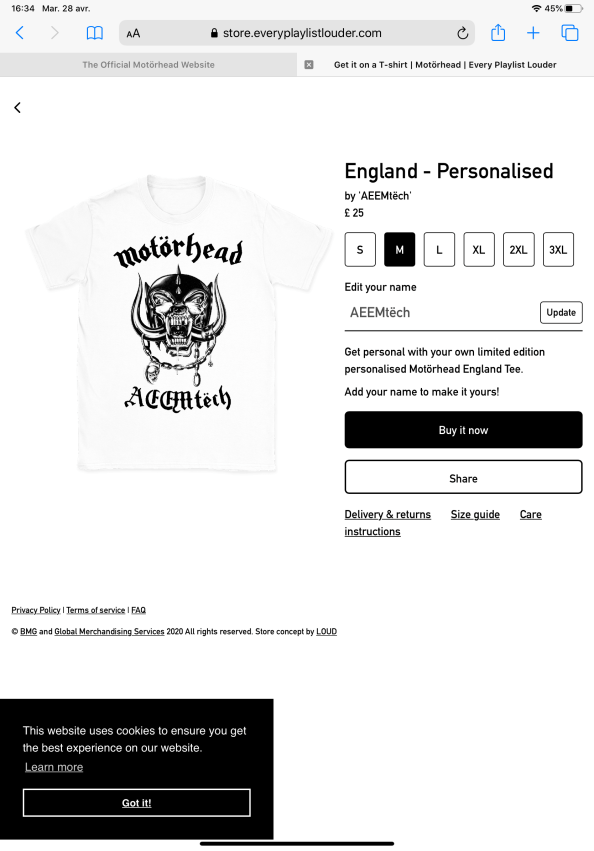Add a new tab with the plus icon

point(533,33)
